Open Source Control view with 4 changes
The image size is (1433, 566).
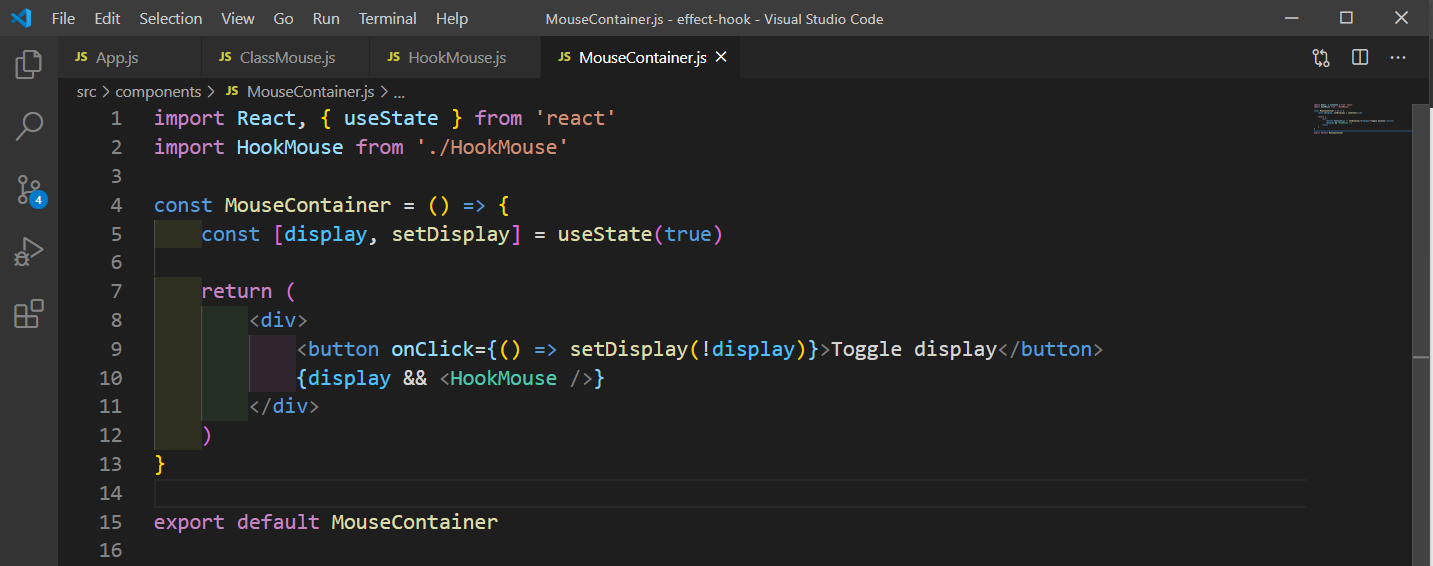(x=30, y=190)
